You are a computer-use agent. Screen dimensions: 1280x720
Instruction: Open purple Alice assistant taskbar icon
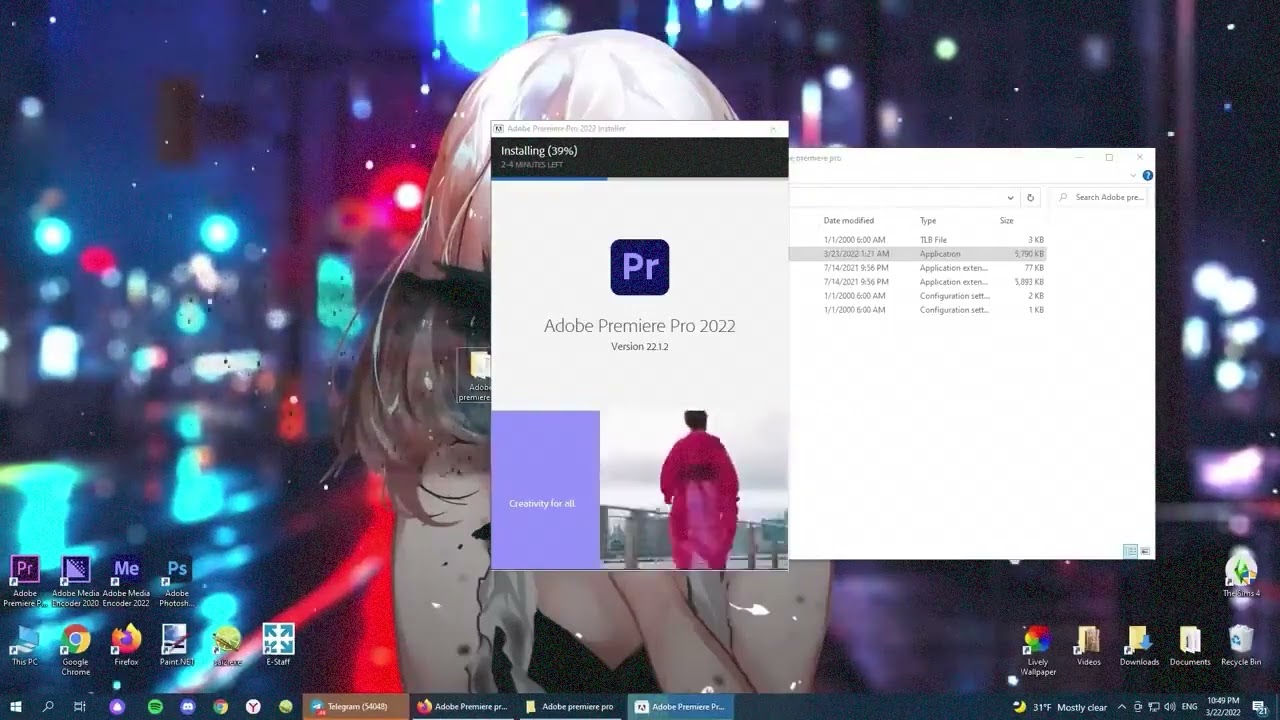point(117,706)
